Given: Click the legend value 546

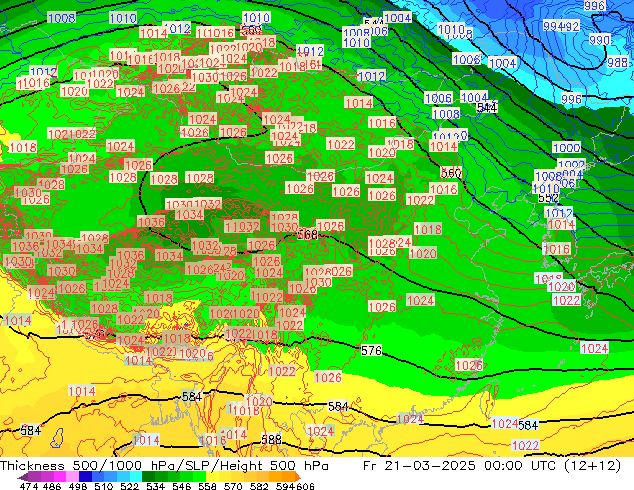Looking at the screenshot, I should coord(182,486).
